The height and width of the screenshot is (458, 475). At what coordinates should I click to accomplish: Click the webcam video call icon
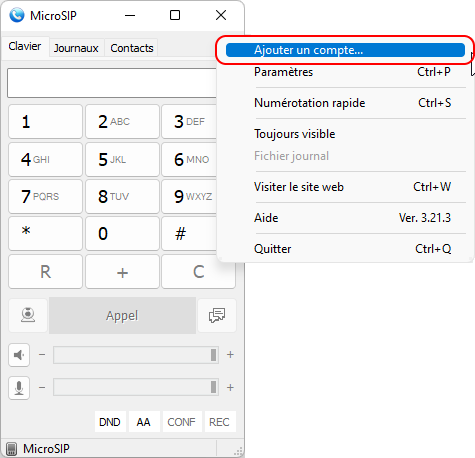(x=28, y=315)
